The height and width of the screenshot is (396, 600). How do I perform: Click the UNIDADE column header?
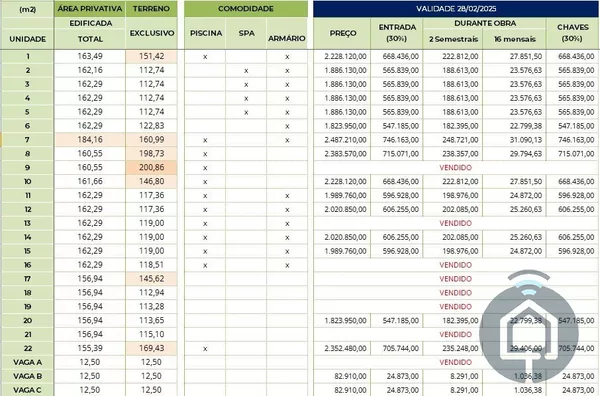27,39
